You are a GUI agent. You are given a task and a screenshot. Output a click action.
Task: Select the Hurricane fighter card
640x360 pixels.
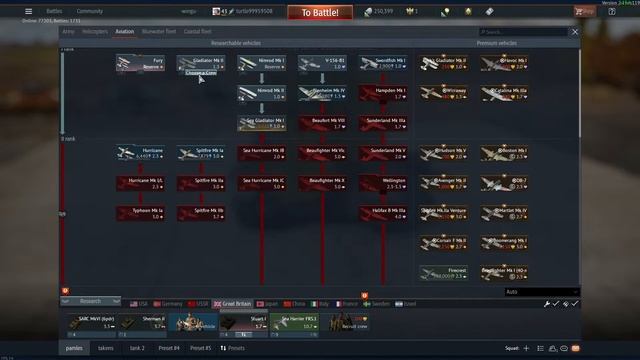tap(140, 153)
